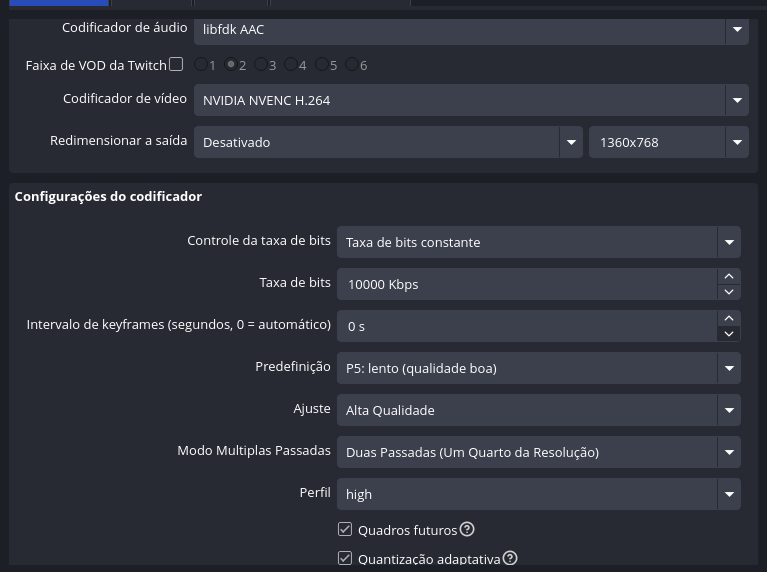
Task: Increase the Taxa de bits value
Action: pos(729,276)
